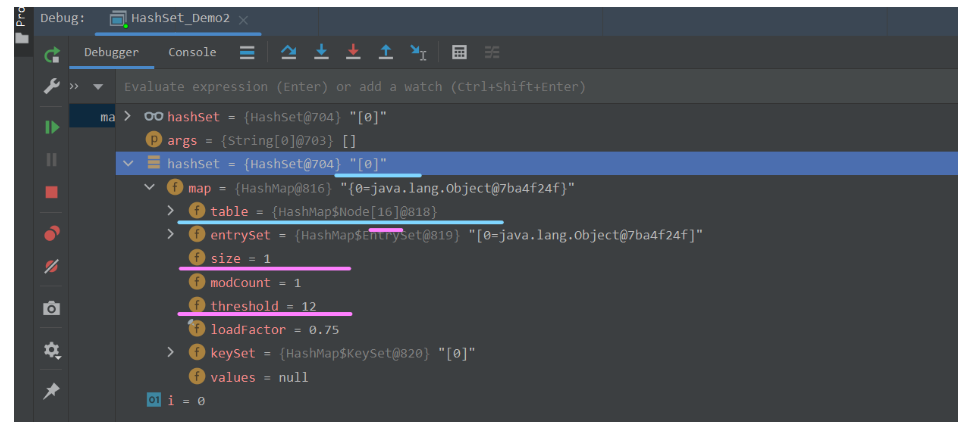
Task: Step over with the toolbar arrow
Action: pyautogui.click(x=288, y=52)
